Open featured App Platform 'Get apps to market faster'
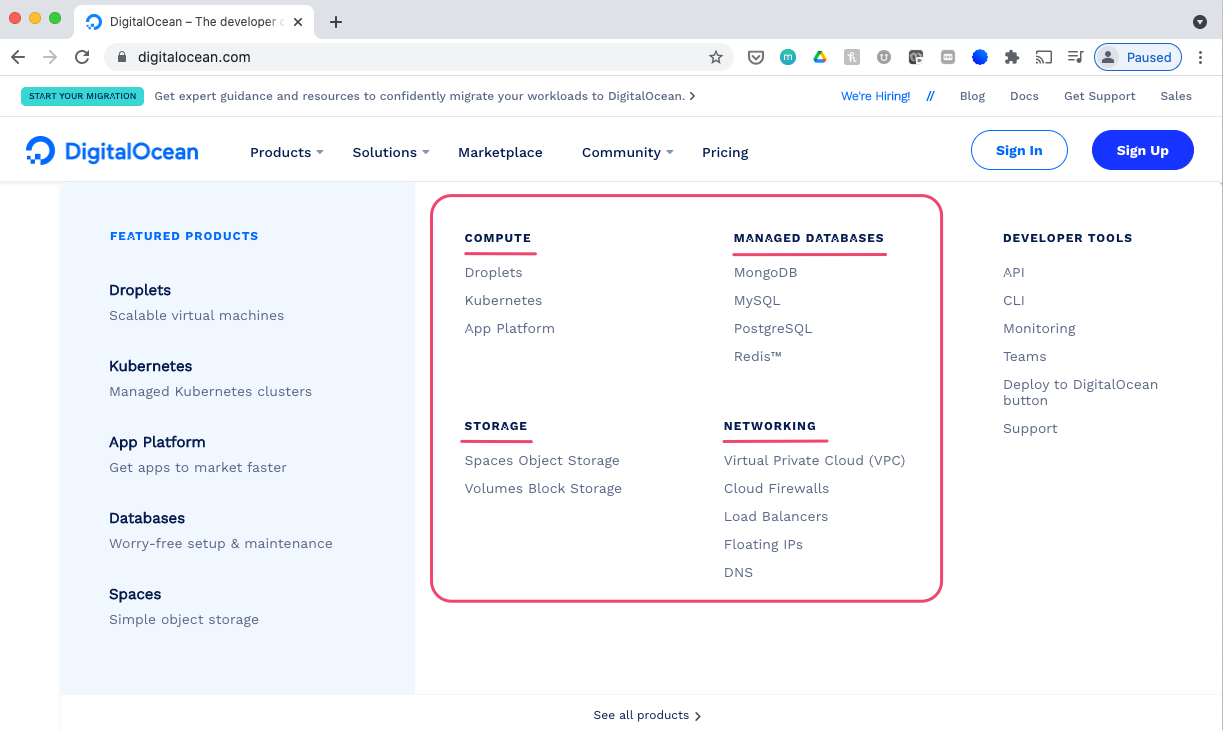The height and width of the screenshot is (730, 1223). coord(198,454)
